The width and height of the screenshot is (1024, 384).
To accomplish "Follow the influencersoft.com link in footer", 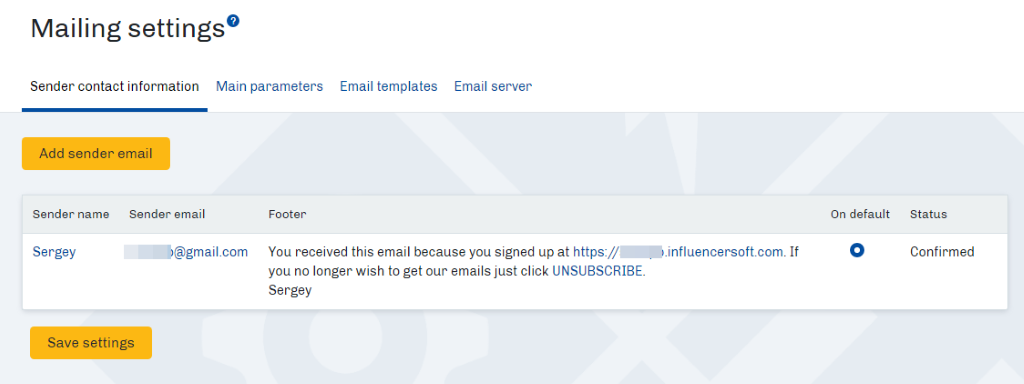I will [679, 252].
